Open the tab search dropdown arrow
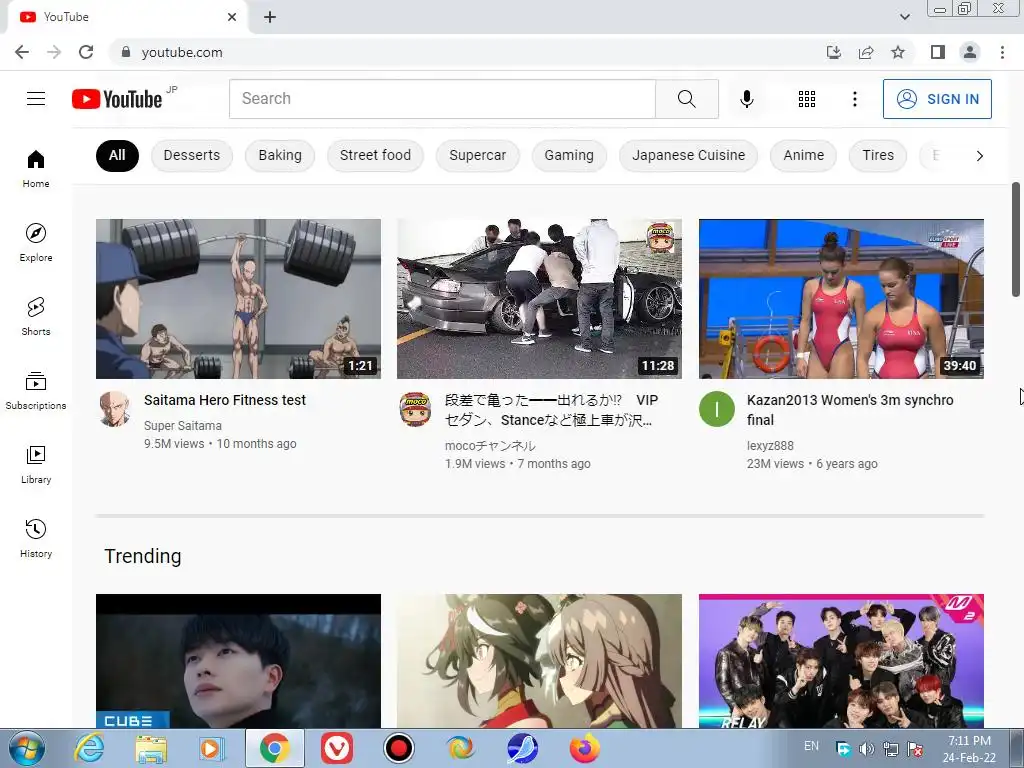The image size is (1024, 768). [x=904, y=17]
